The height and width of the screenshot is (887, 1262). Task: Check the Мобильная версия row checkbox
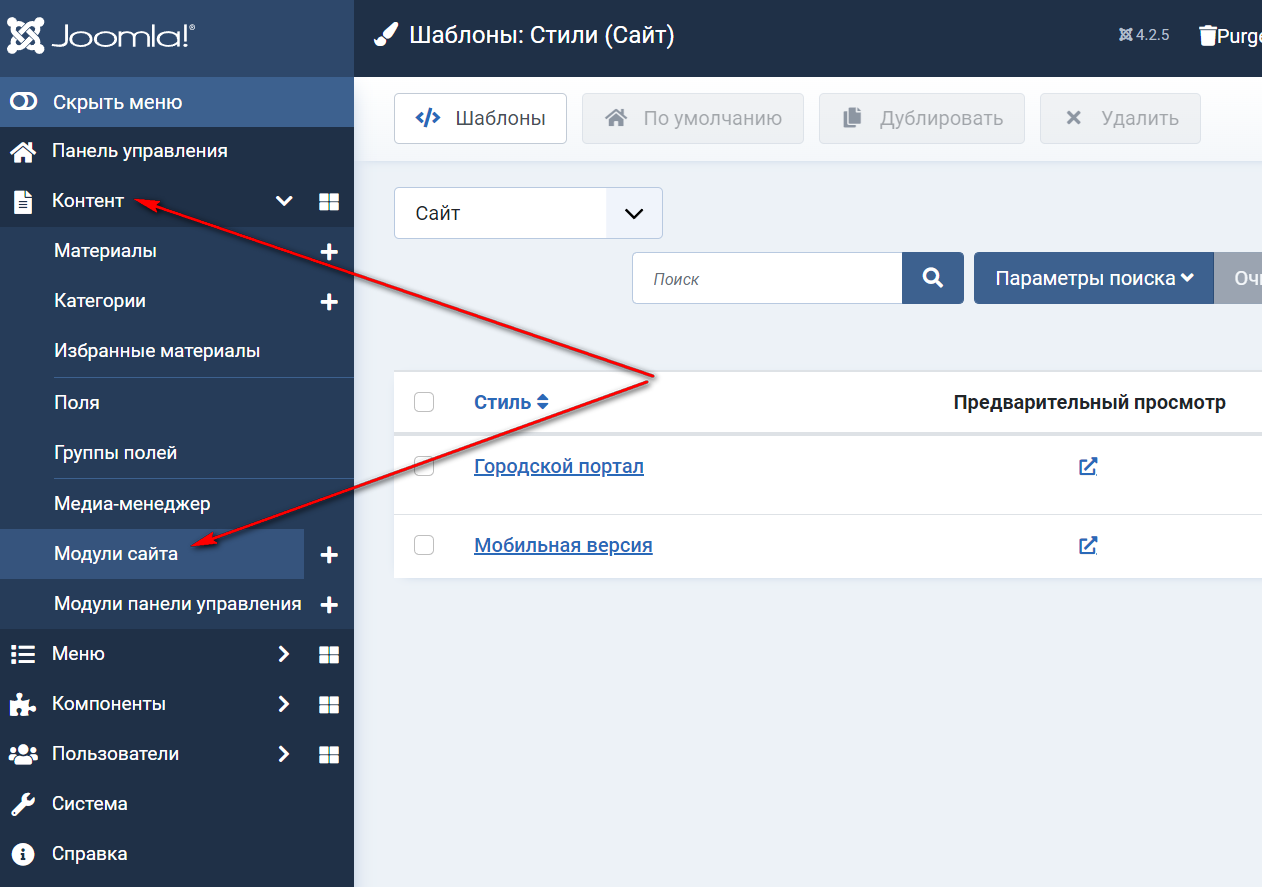point(424,545)
